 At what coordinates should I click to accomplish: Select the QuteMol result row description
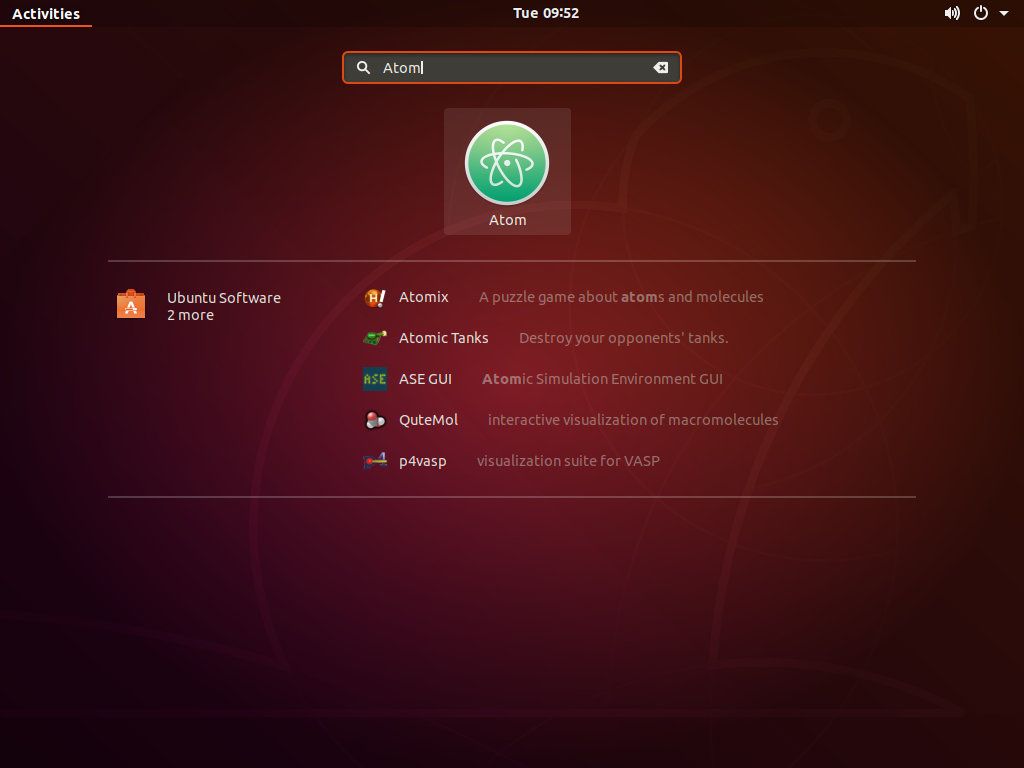[632, 420]
